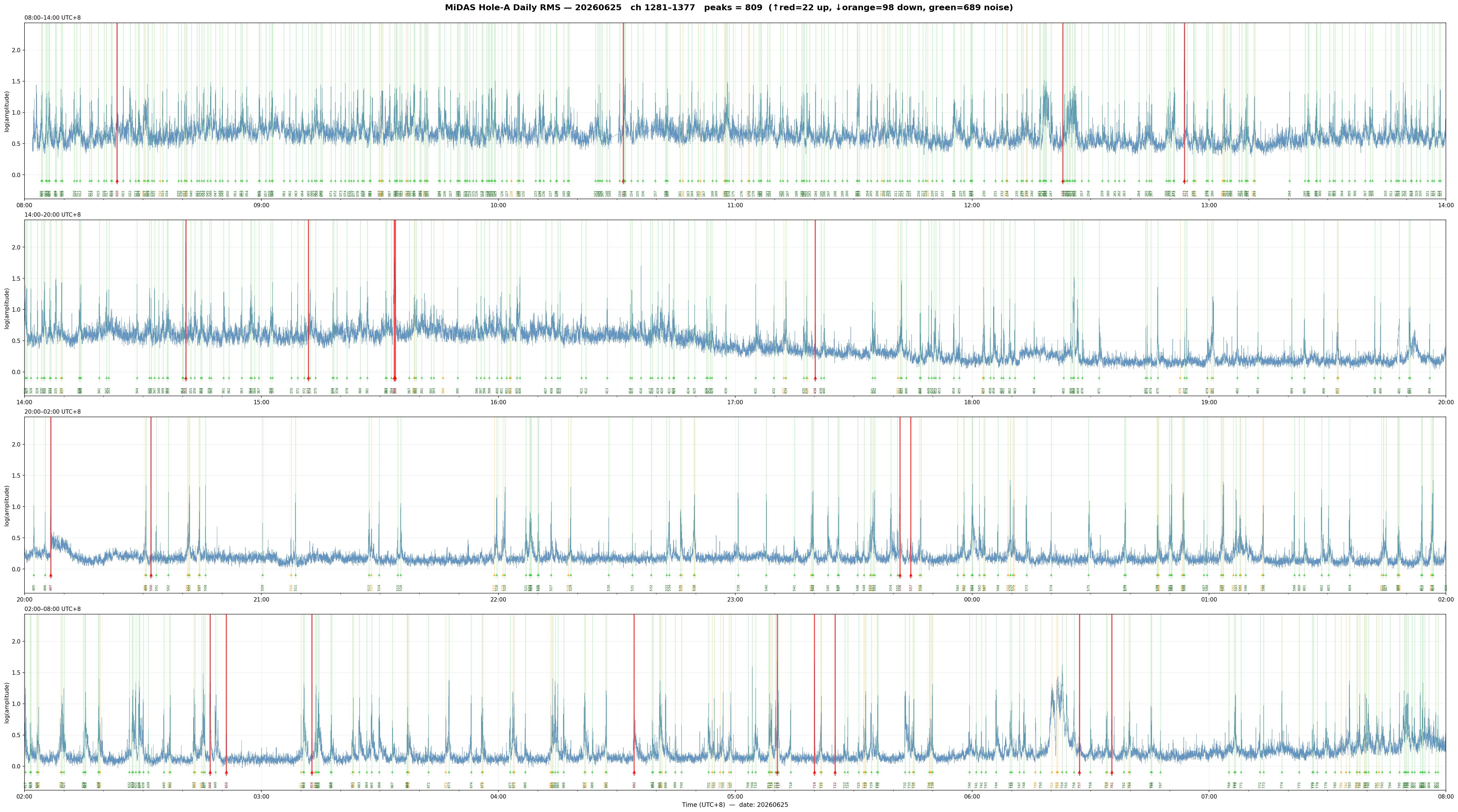Pick the green noise marker labeled 671

[x=428, y=772]
